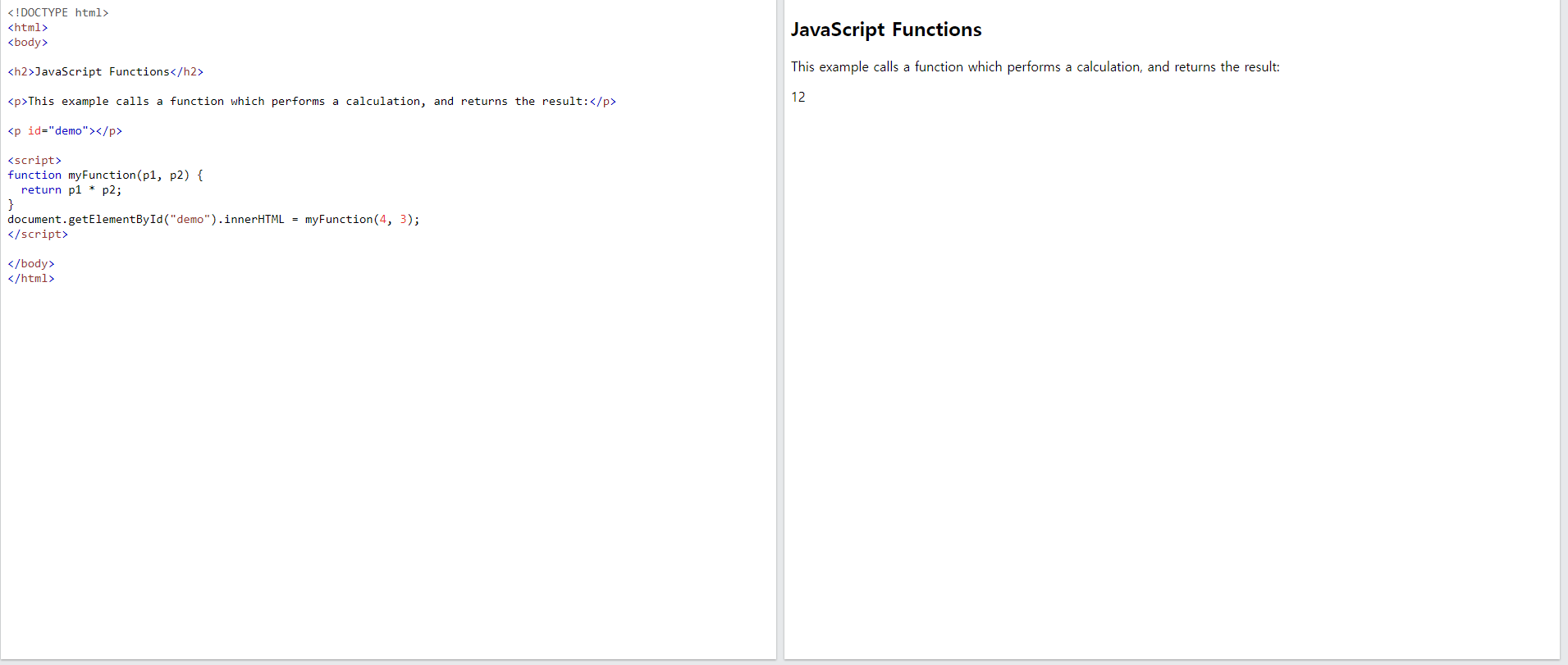Click the opening <html> tag line
The height and width of the screenshot is (665, 1568).
coord(28,27)
